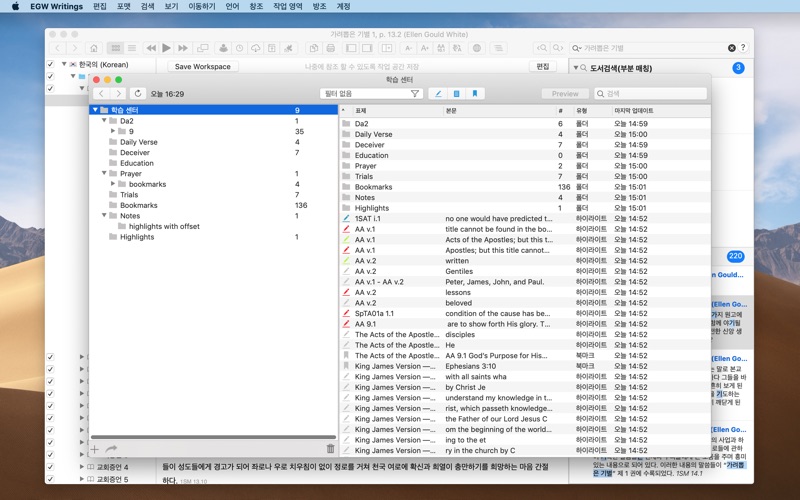The width and height of the screenshot is (800, 500).
Task: Collapse the 한국의 (Korean) tree node
Action: coord(64,64)
